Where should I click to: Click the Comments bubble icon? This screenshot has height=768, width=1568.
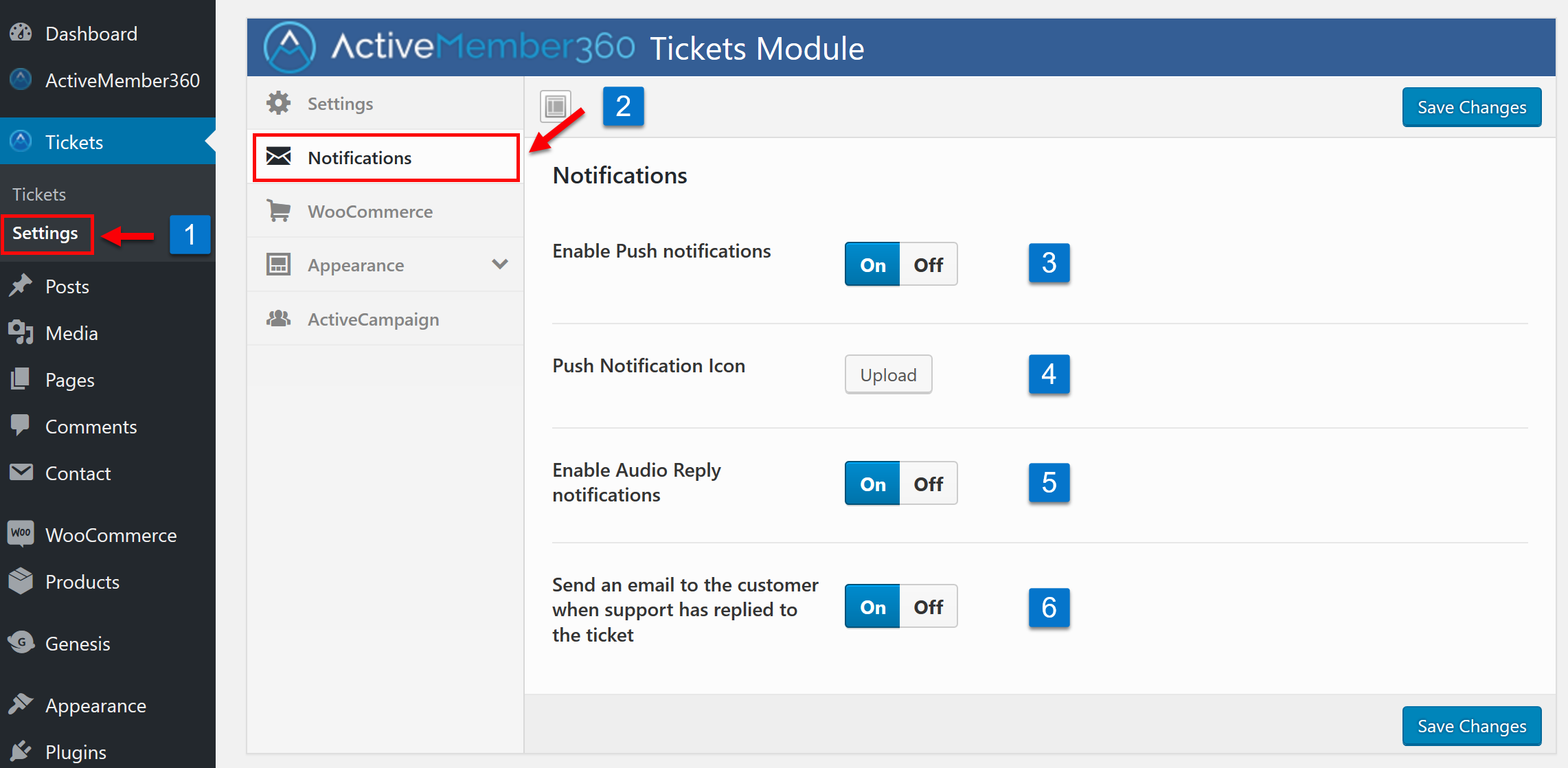click(x=21, y=425)
